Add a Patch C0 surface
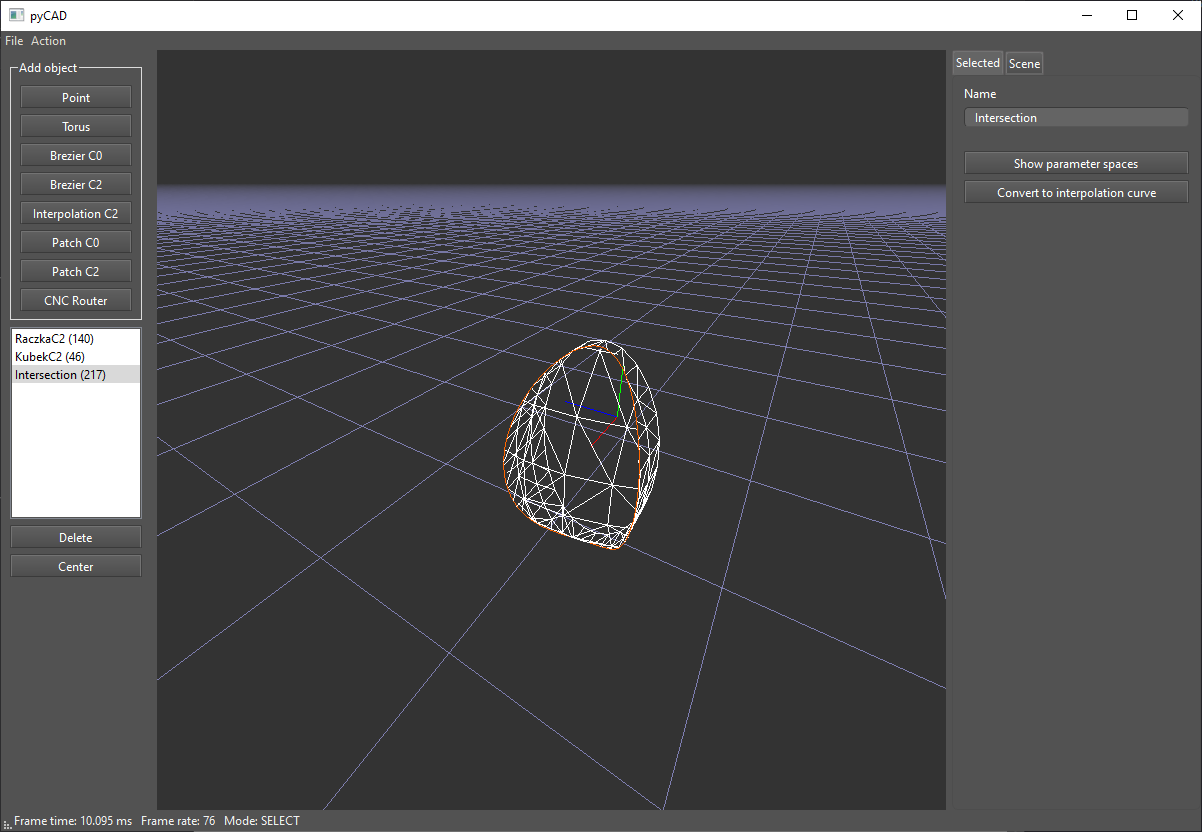1202x832 pixels. [75, 242]
